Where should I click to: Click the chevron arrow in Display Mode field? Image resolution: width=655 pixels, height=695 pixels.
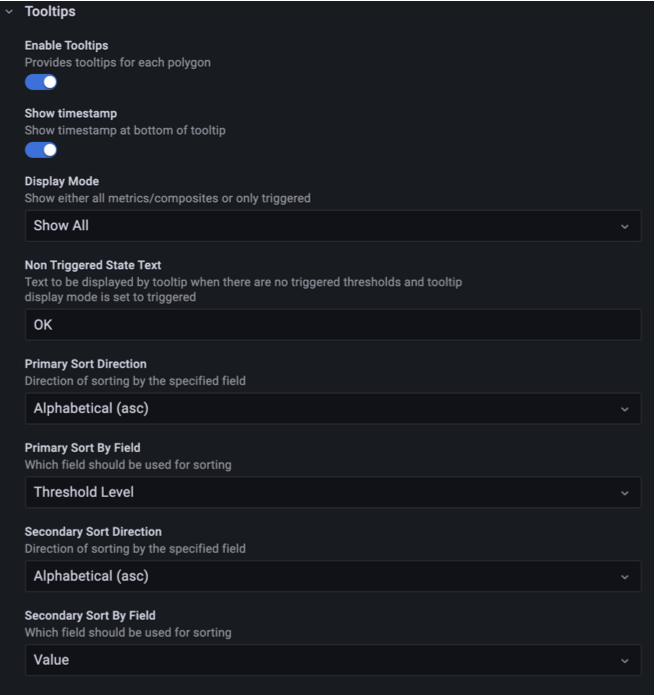624,226
